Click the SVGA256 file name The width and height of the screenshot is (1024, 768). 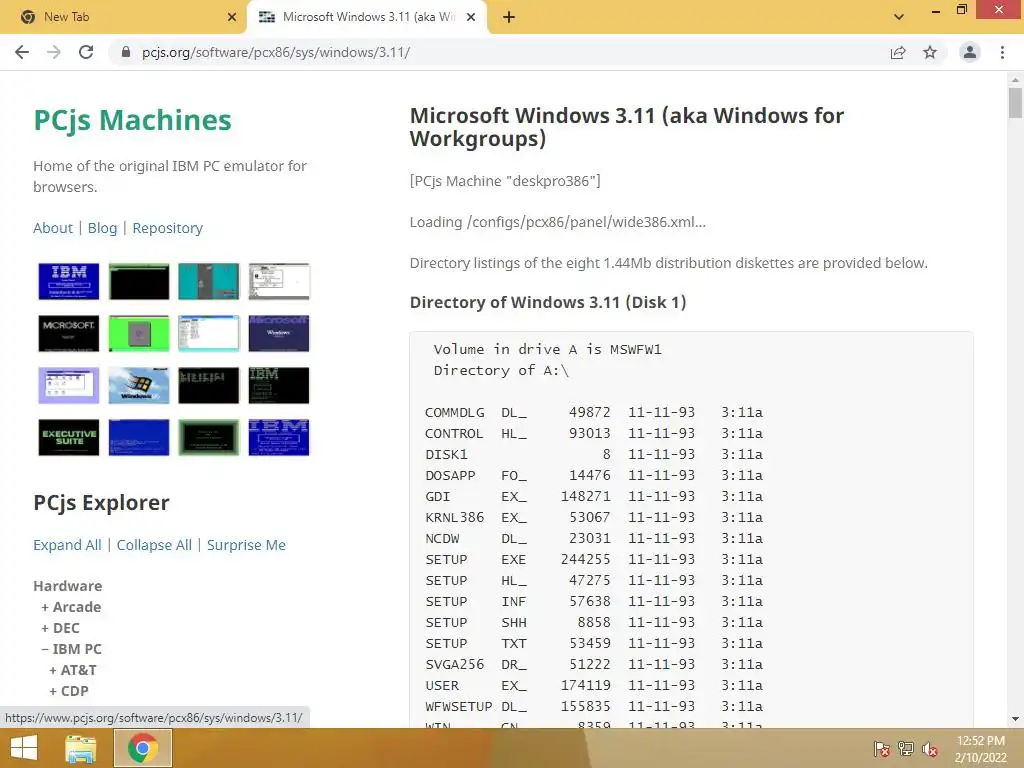pyautogui.click(x=455, y=664)
